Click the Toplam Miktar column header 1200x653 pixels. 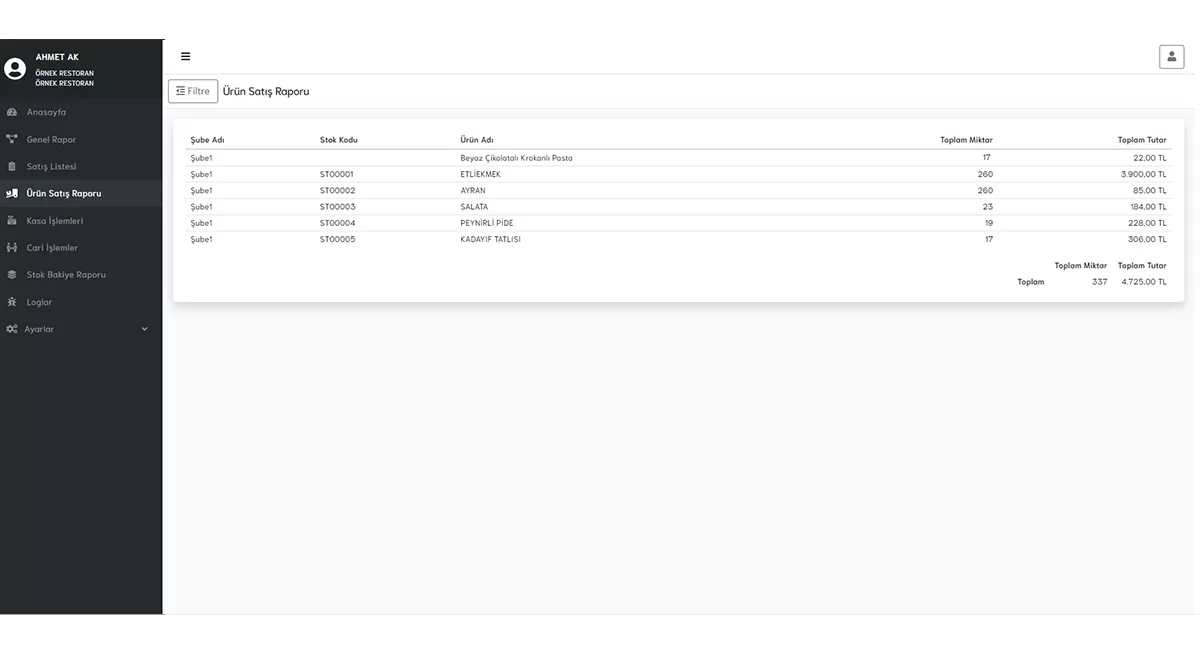point(966,140)
